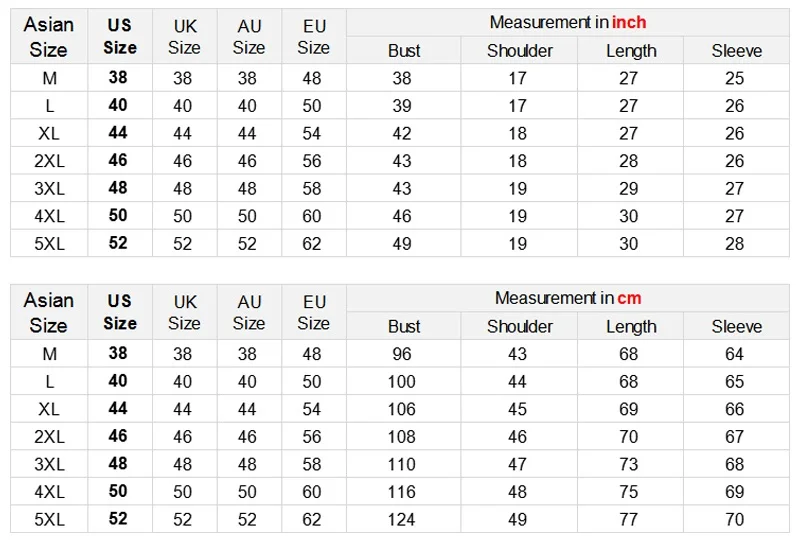800x545 pixels.
Task: Select the Length value 77 in cm table
Action: 629,519
